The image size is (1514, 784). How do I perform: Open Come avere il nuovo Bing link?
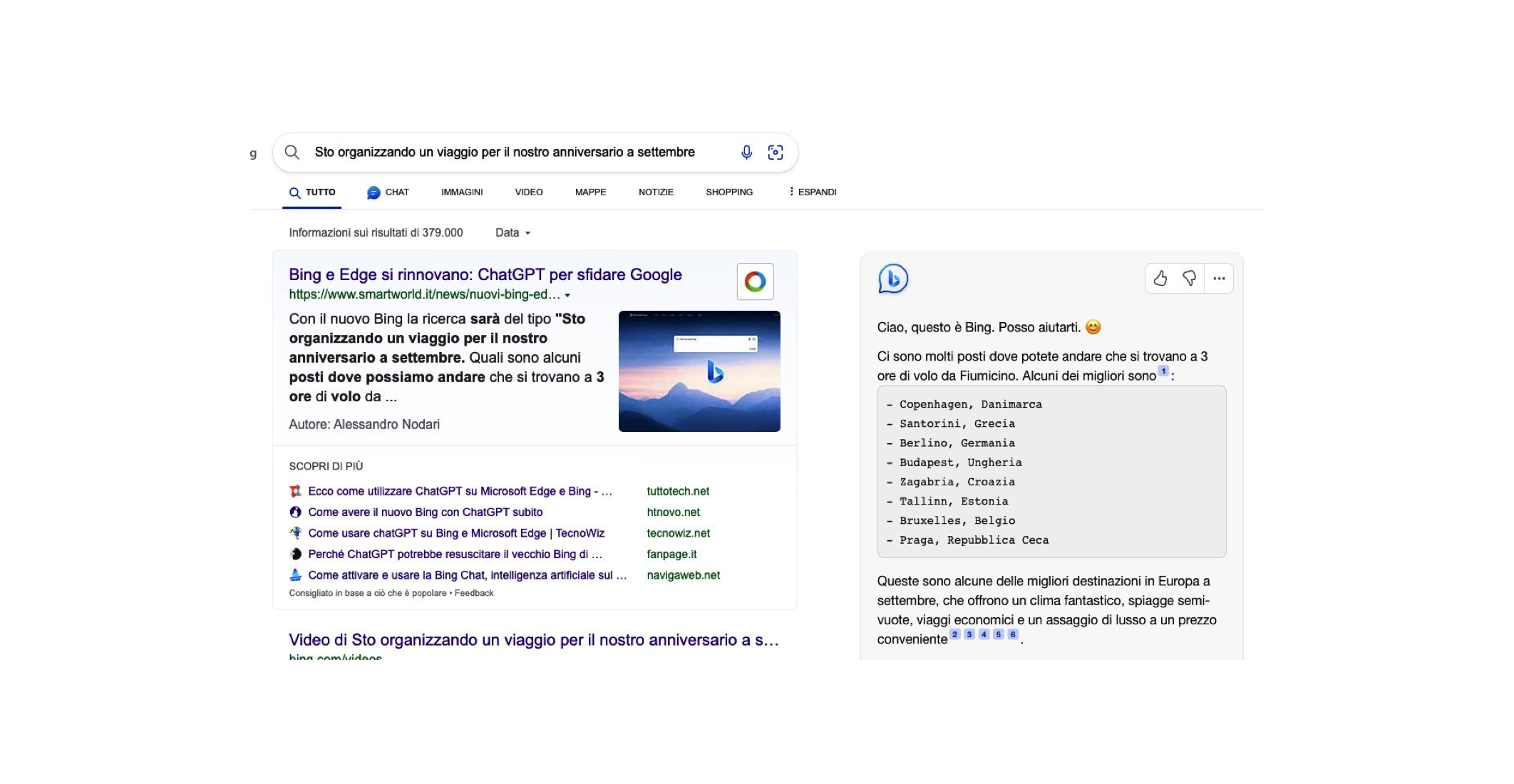tap(426, 512)
